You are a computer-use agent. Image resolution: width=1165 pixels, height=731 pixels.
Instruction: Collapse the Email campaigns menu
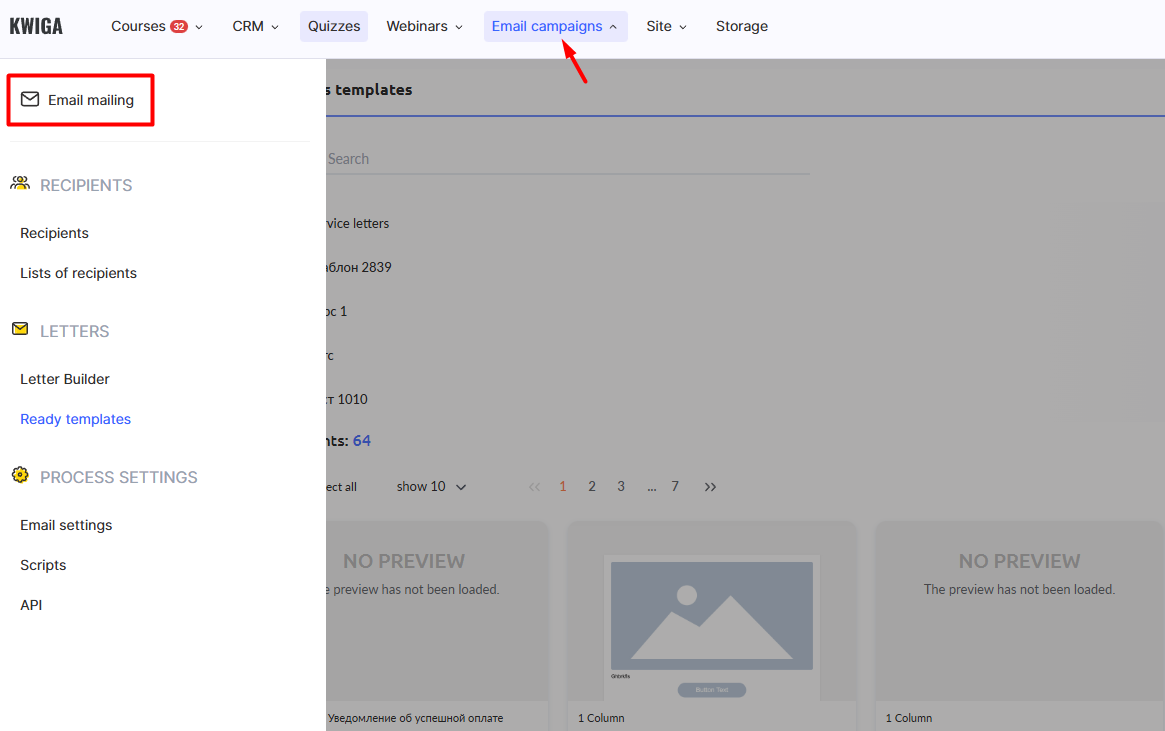(x=555, y=27)
